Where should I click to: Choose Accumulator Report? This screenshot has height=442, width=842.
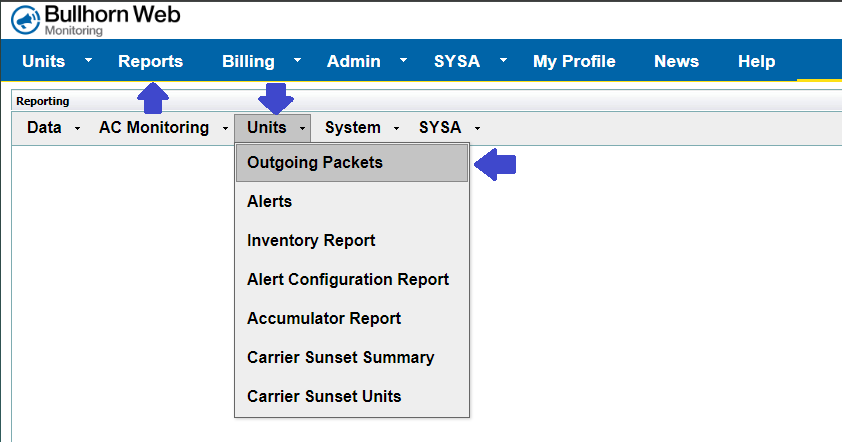pos(352,318)
